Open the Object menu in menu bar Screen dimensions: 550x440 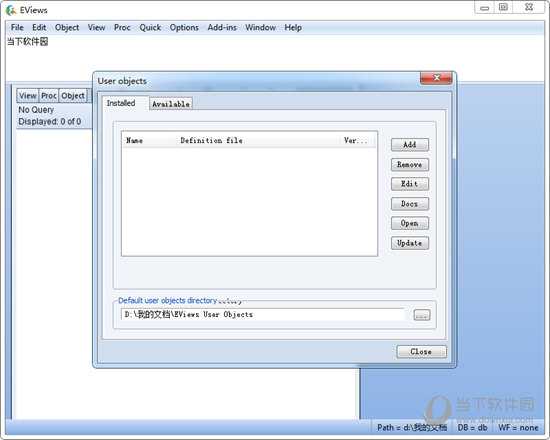pyautogui.click(x=67, y=27)
